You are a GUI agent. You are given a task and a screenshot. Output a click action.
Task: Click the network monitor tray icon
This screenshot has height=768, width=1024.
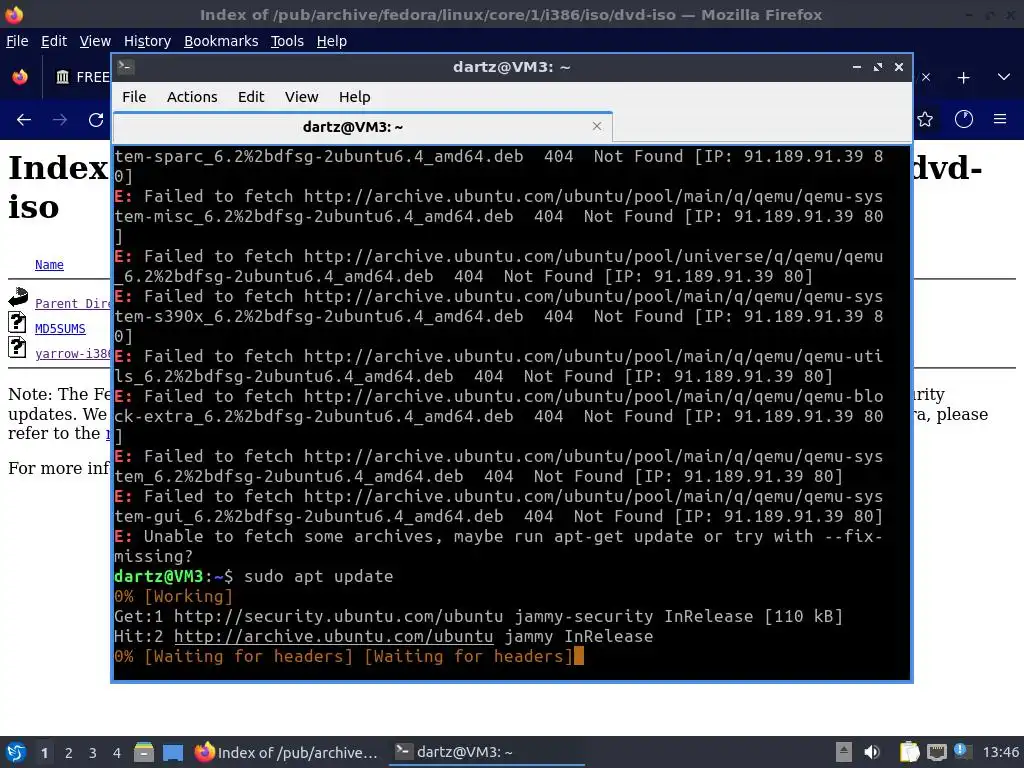(x=936, y=752)
